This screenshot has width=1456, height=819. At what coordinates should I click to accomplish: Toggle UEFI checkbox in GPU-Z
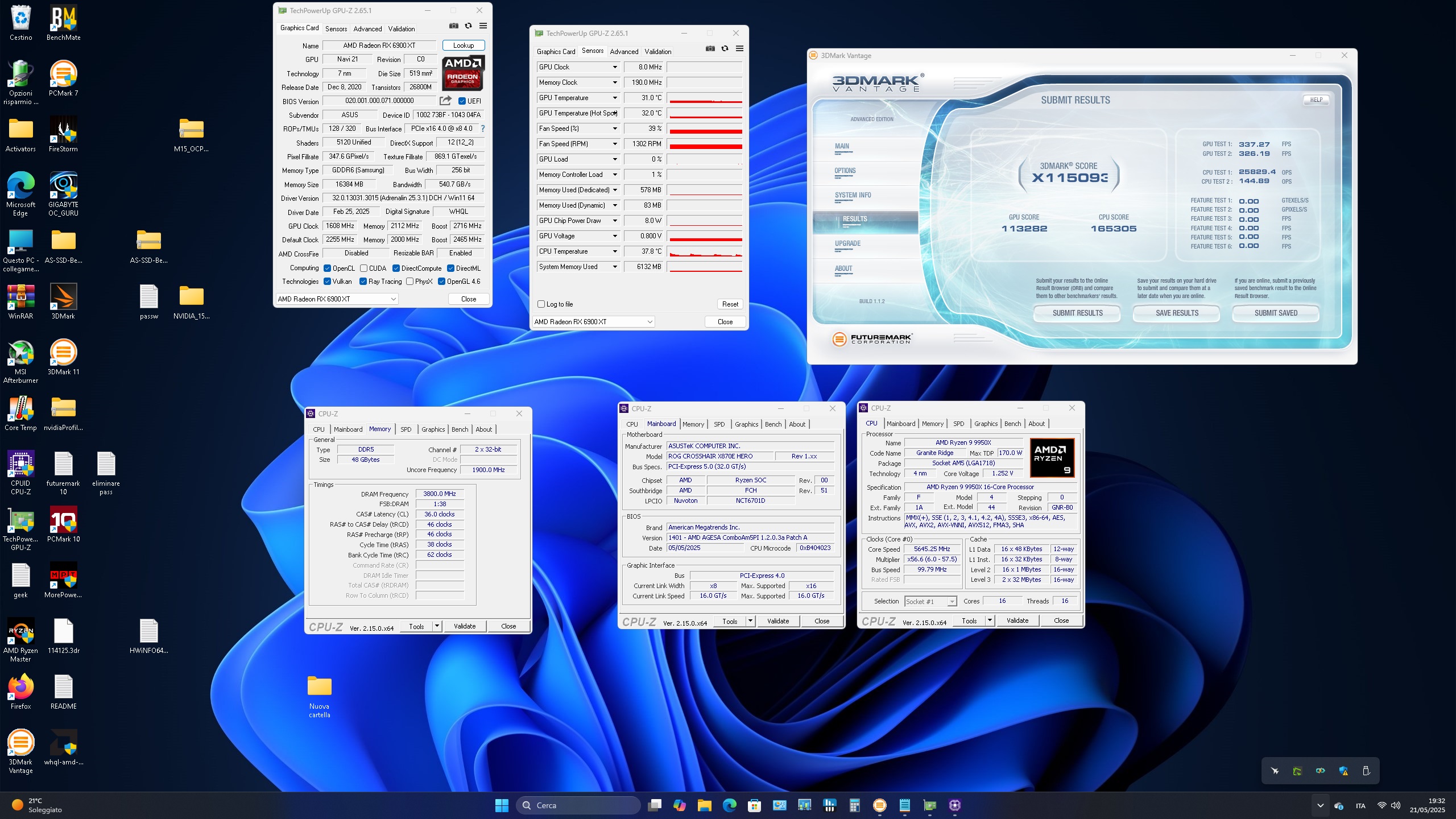point(462,101)
